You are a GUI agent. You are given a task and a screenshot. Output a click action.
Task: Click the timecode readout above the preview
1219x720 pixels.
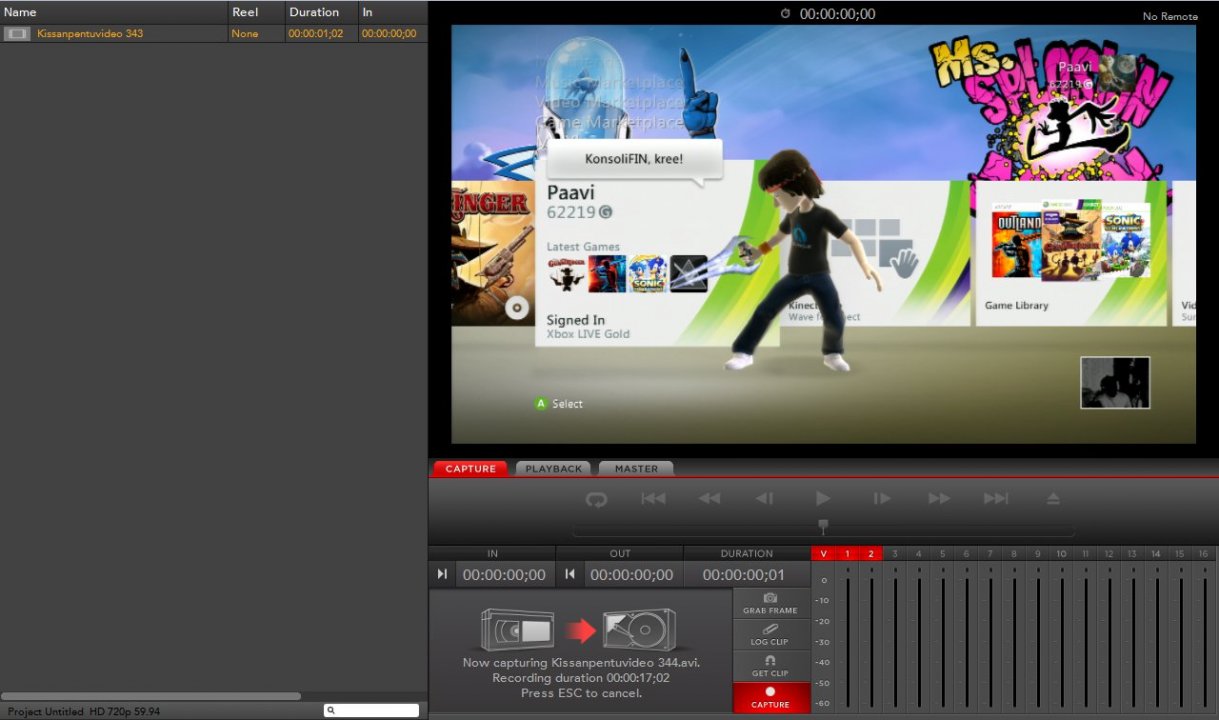coord(837,14)
